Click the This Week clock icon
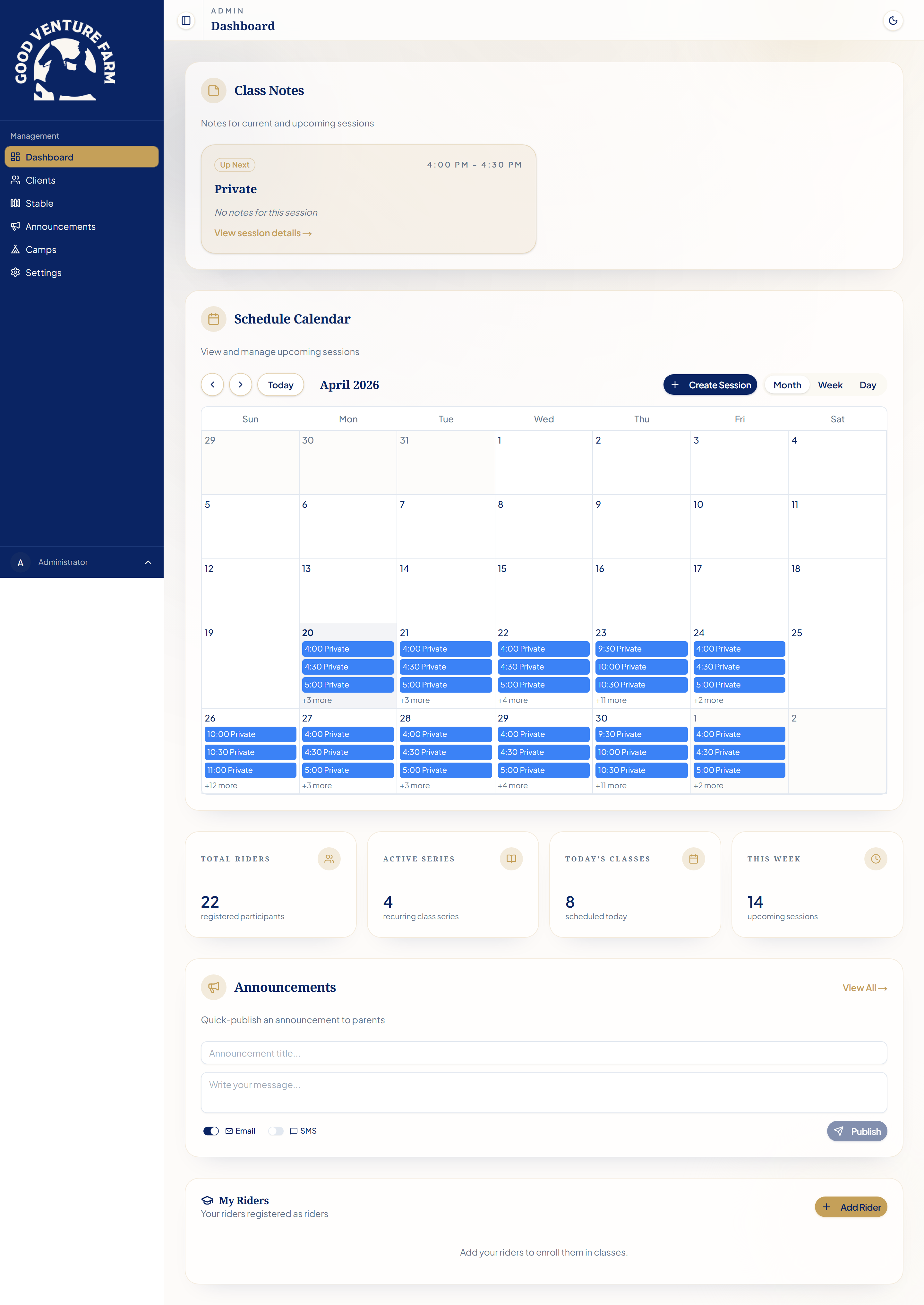This screenshot has width=924, height=1305. 875,859
